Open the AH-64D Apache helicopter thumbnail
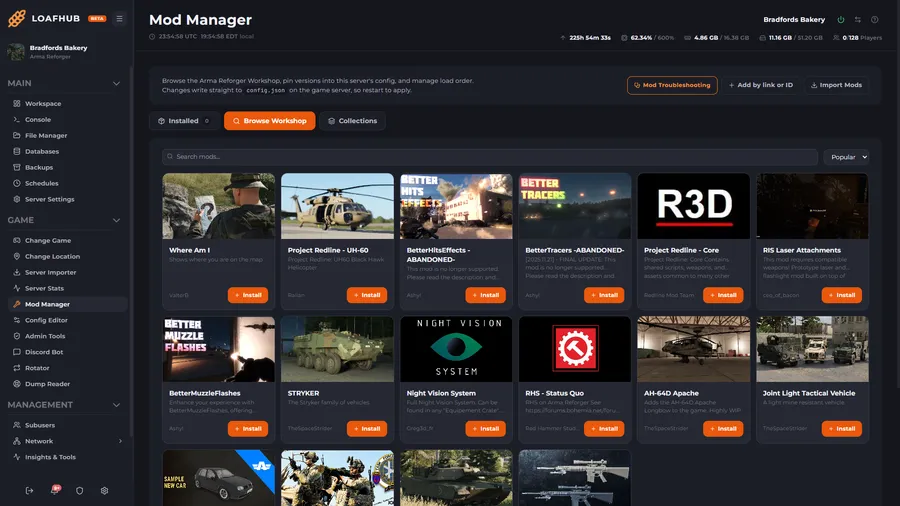 (693, 349)
